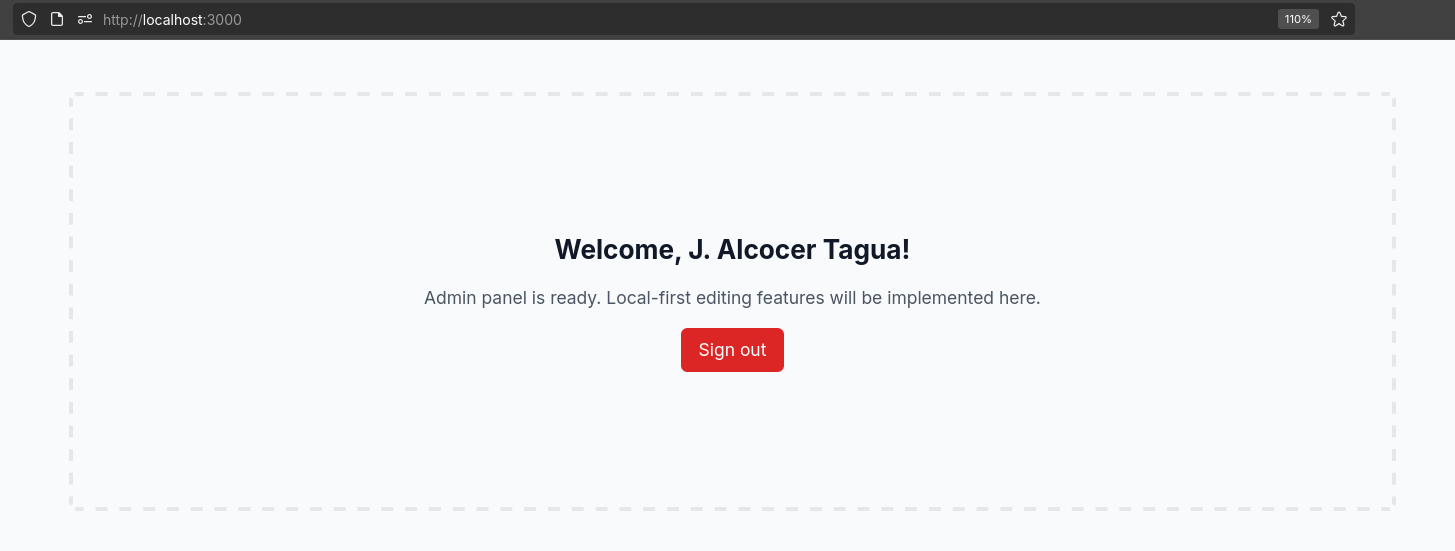Open the tracking protection shield icon
The height and width of the screenshot is (551, 1455).
pos(29,19)
